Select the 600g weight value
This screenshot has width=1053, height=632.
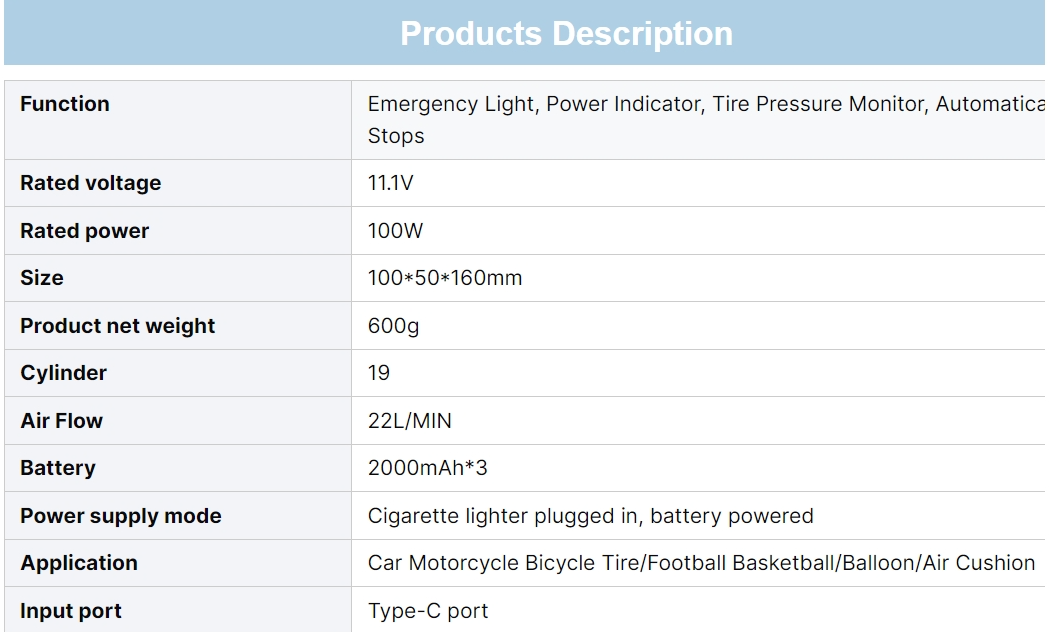(394, 326)
